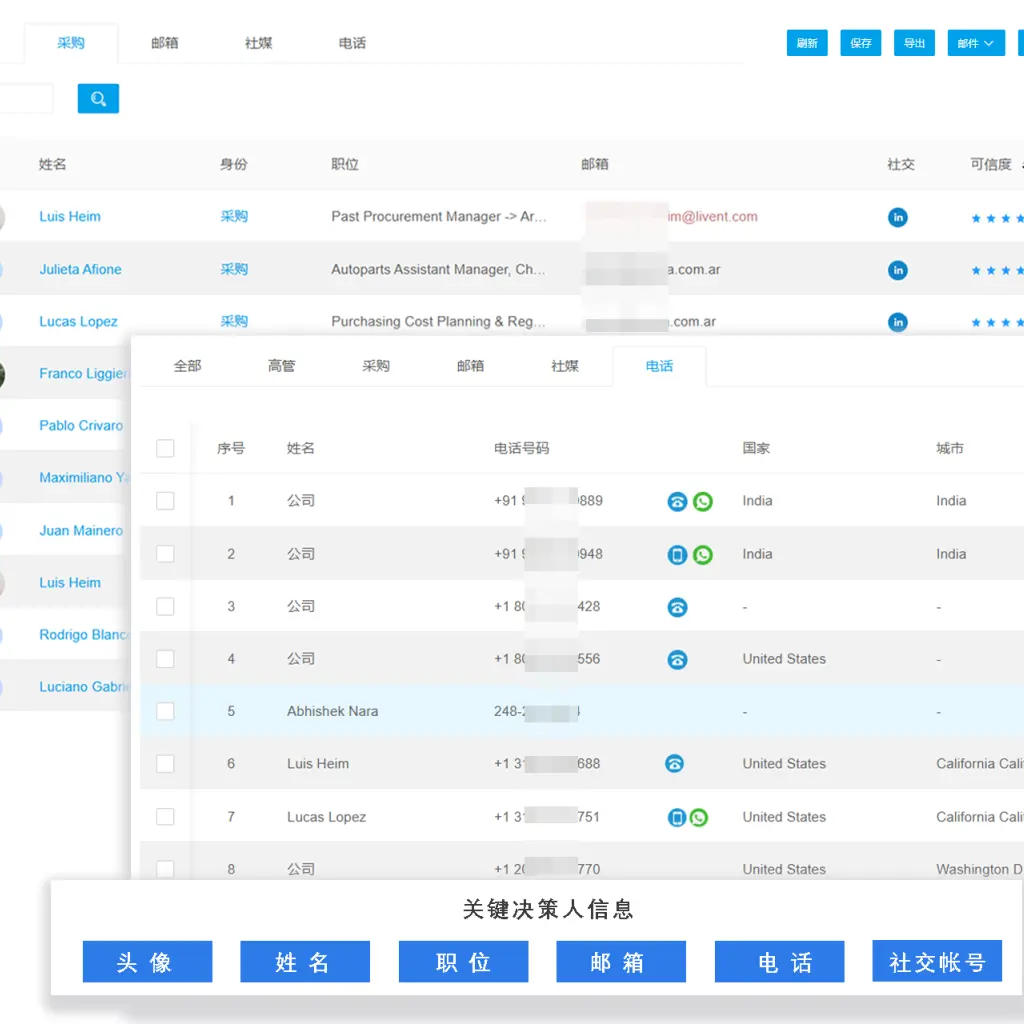The height and width of the screenshot is (1024, 1024).
Task: Click the 保存 save button
Action: [x=861, y=43]
